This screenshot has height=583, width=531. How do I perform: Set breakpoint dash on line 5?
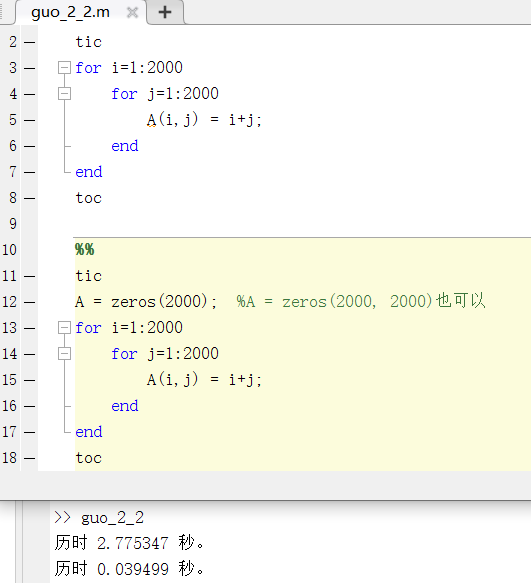point(30,120)
